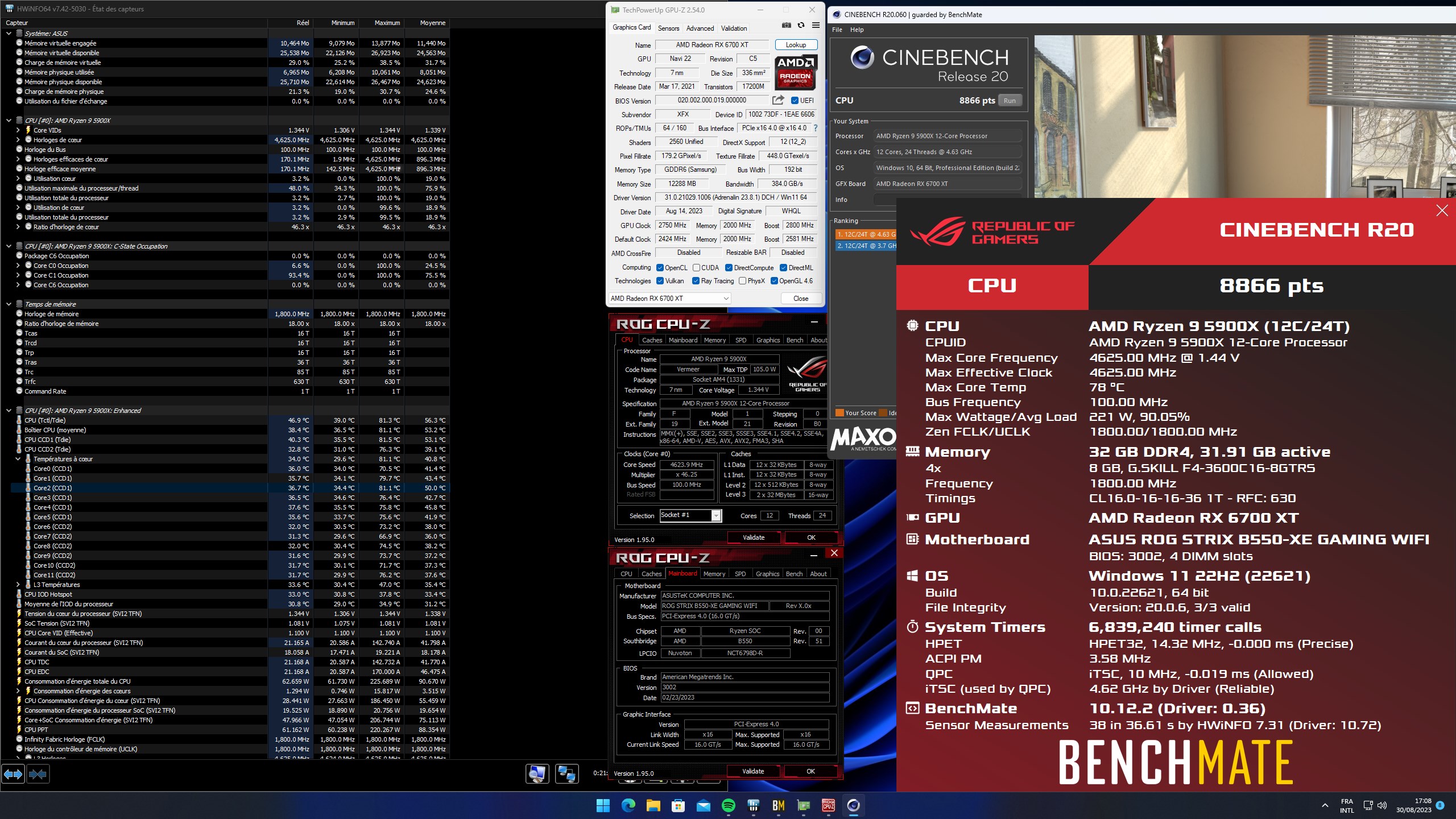Toggle the DirectML checkbox
This screenshot has width=1456, height=819.
point(783,268)
